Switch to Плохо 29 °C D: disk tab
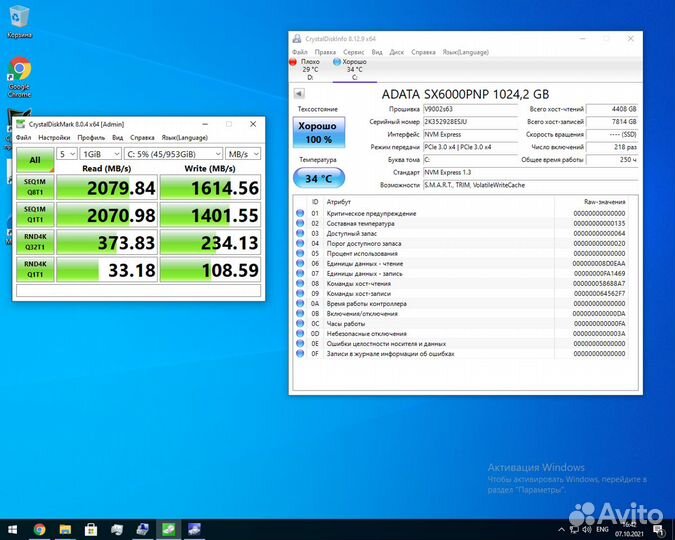The width and height of the screenshot is (675, 540). pyautogui.click(x=307, y=69)
